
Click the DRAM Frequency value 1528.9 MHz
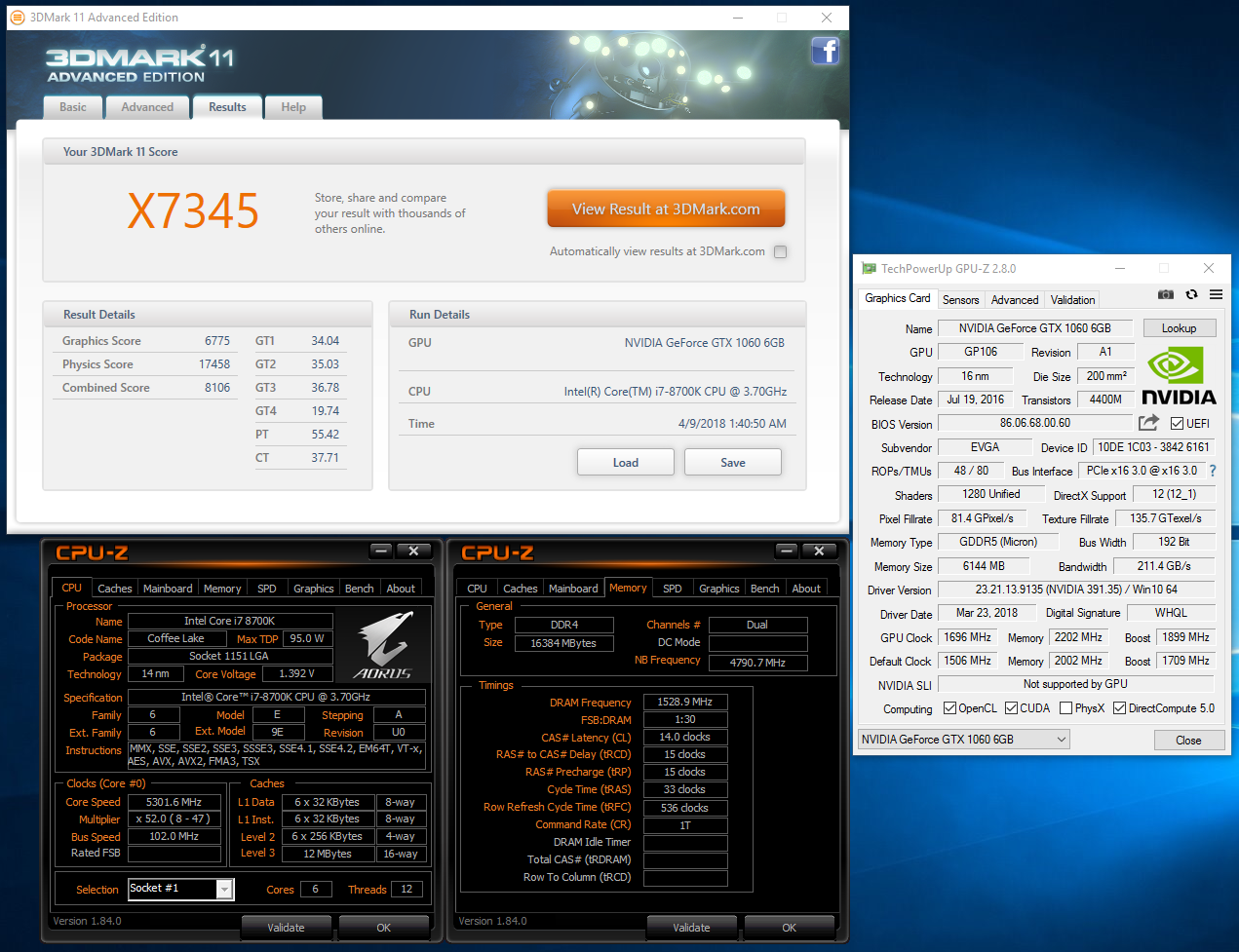click(x=685, y=702)
